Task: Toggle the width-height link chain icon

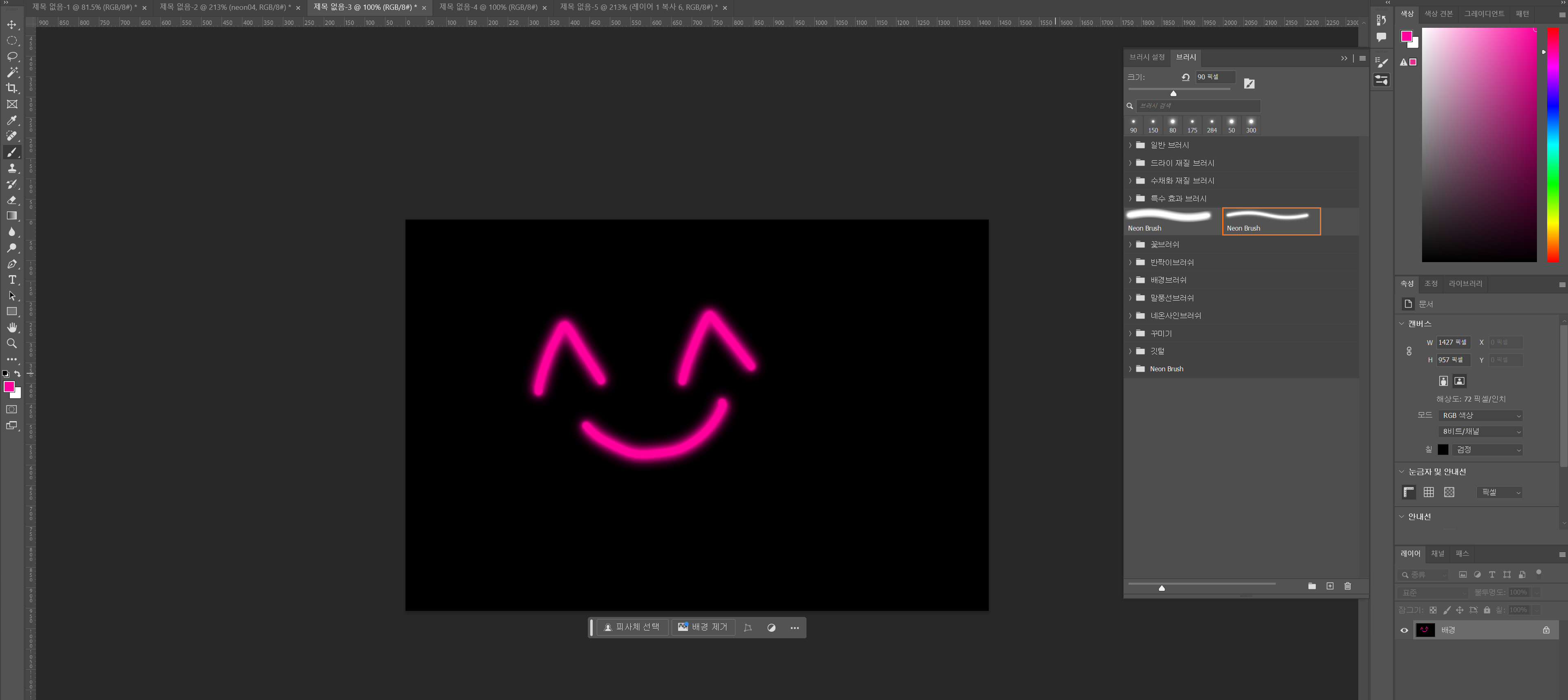Action: pos(1409,351)
